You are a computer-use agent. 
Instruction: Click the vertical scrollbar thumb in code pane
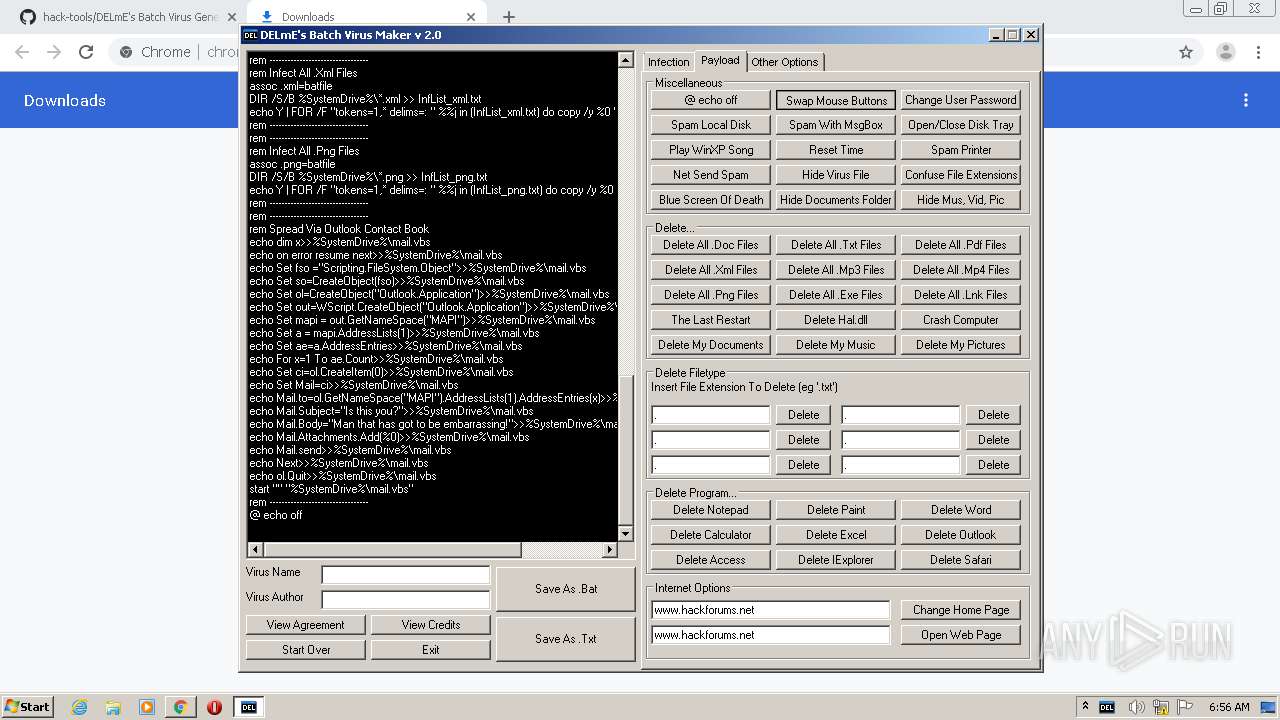[x=626, y=449]
